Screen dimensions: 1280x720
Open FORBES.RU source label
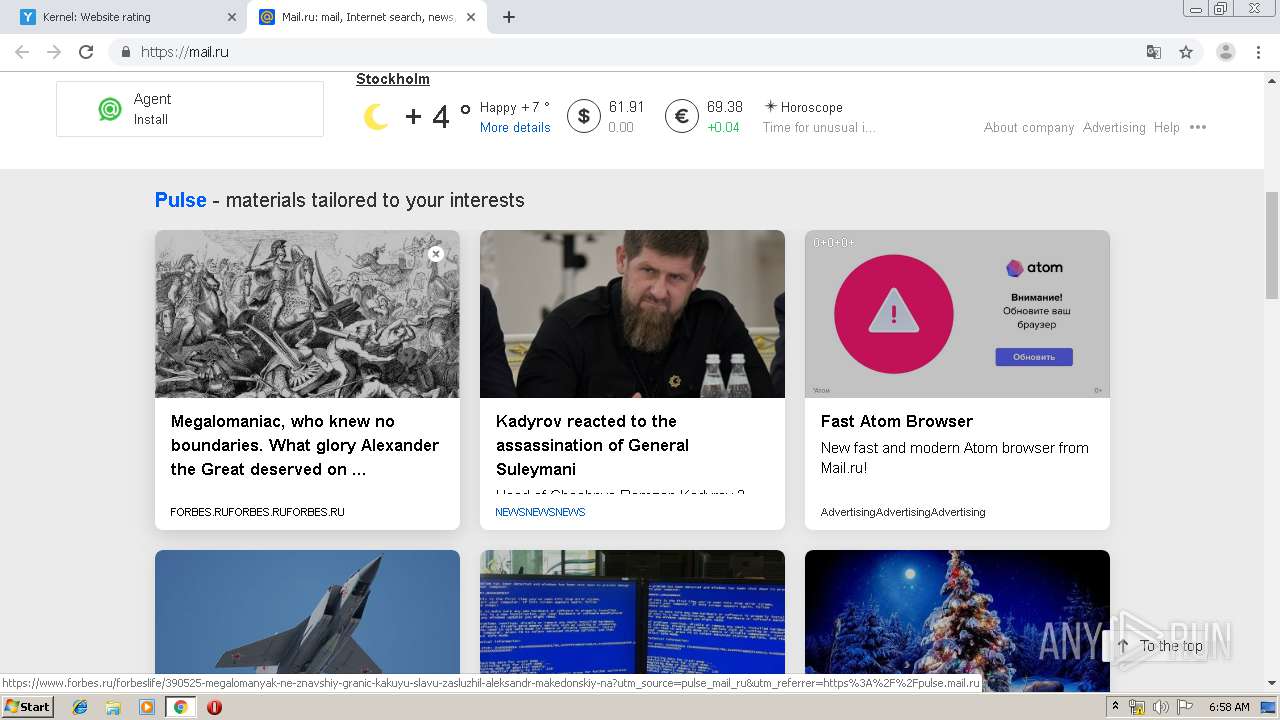tap(257, 512)
